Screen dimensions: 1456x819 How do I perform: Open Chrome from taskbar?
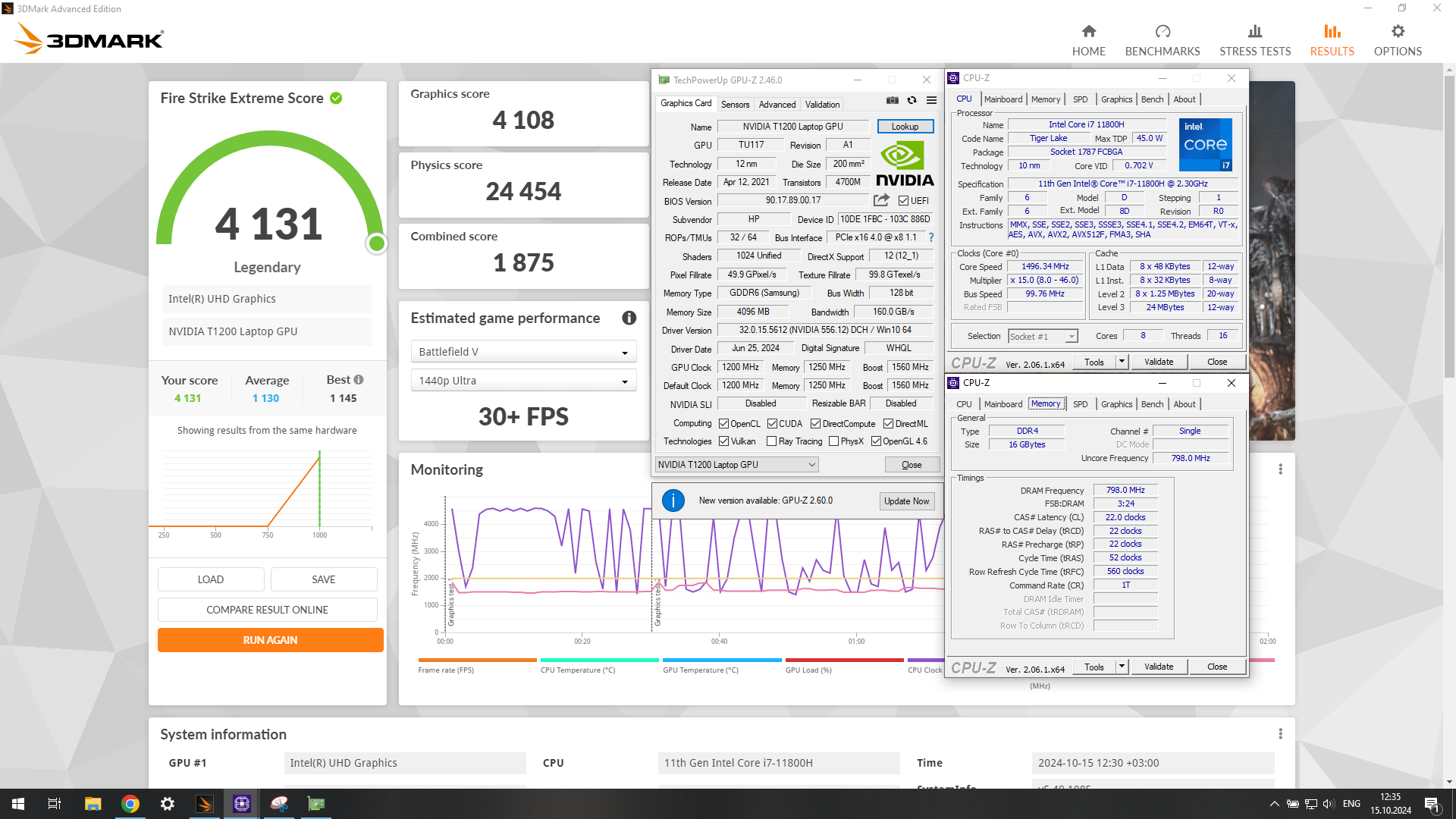coord(130,804)
